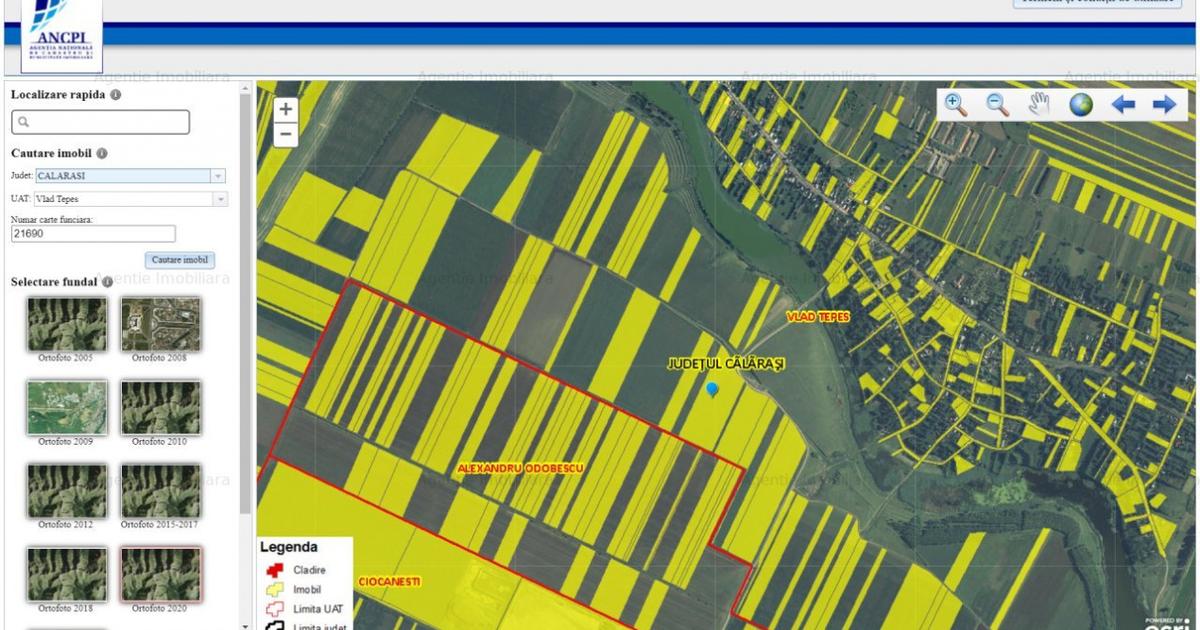
Task: Click the Localizare rapida search field
Action: click(x=100, y=122)
